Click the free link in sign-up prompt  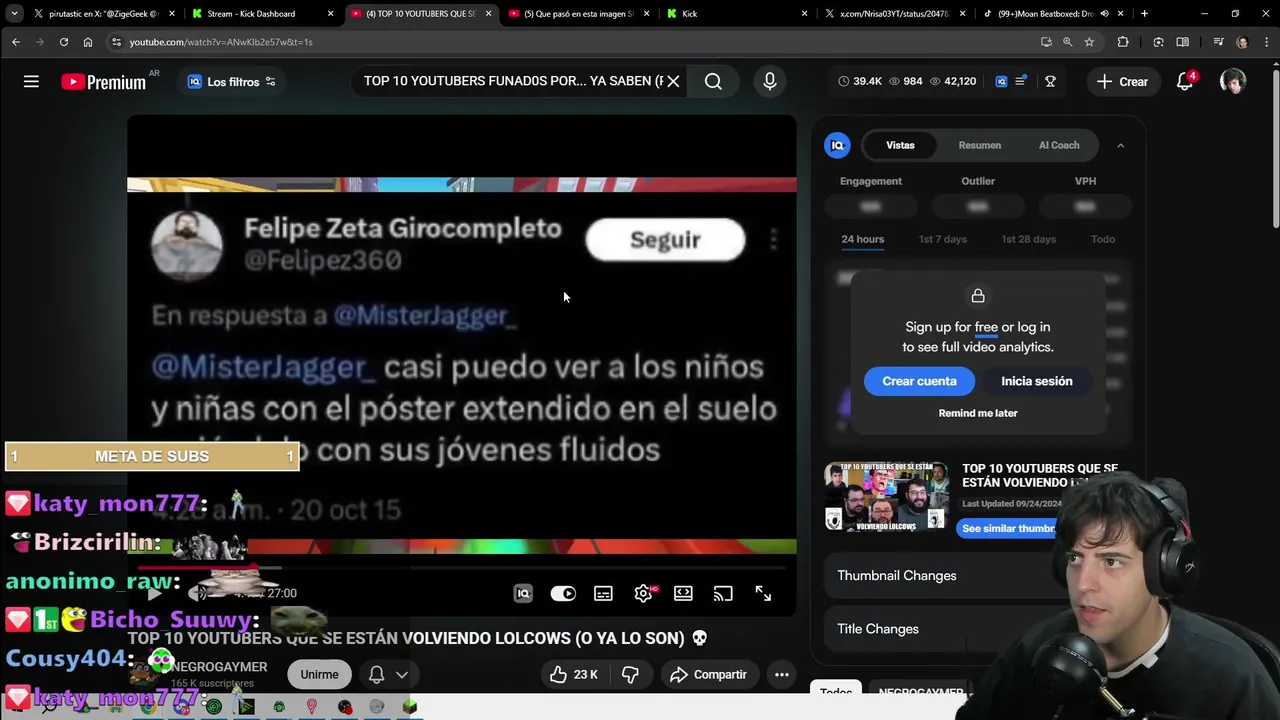986,327
